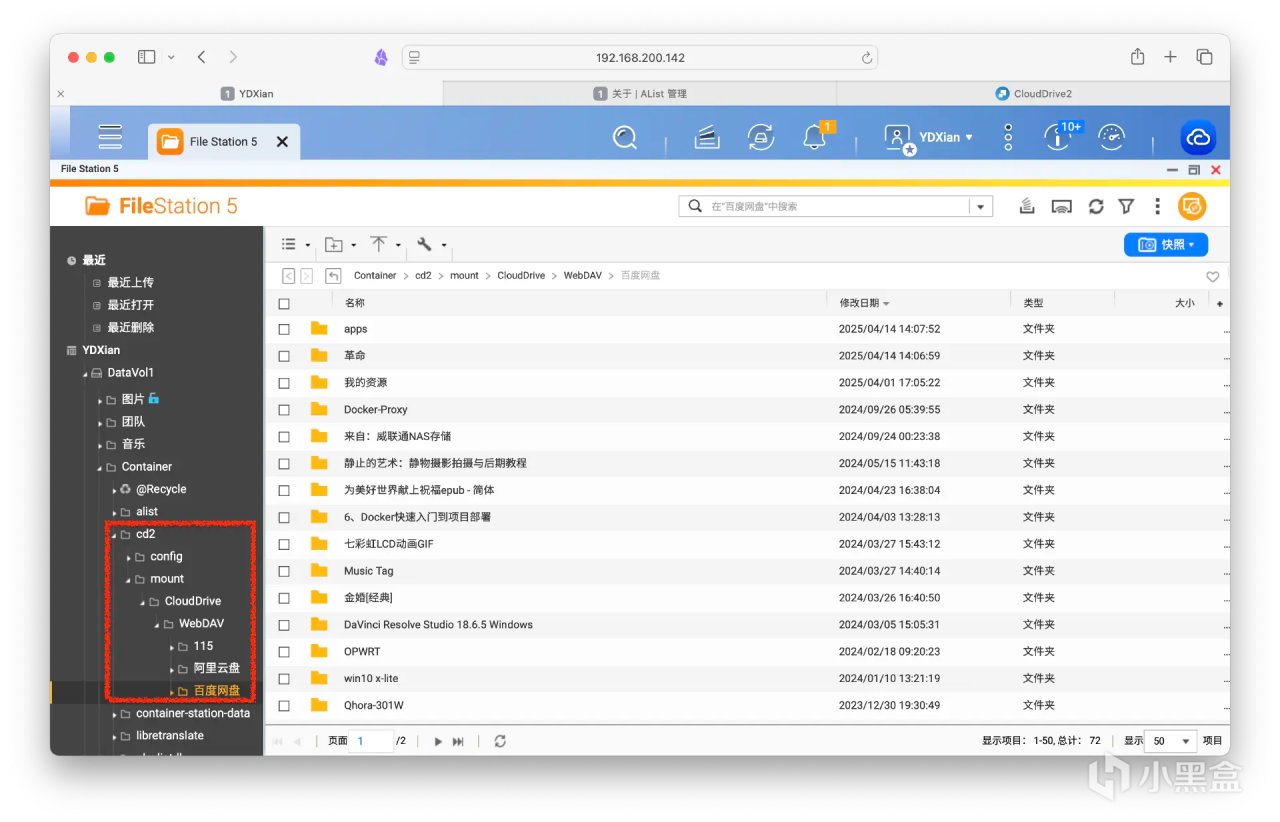This screenshot has width=1280, height=822.
Task: Open 最近删除 in the sidebar
Action: click(131, 328)
